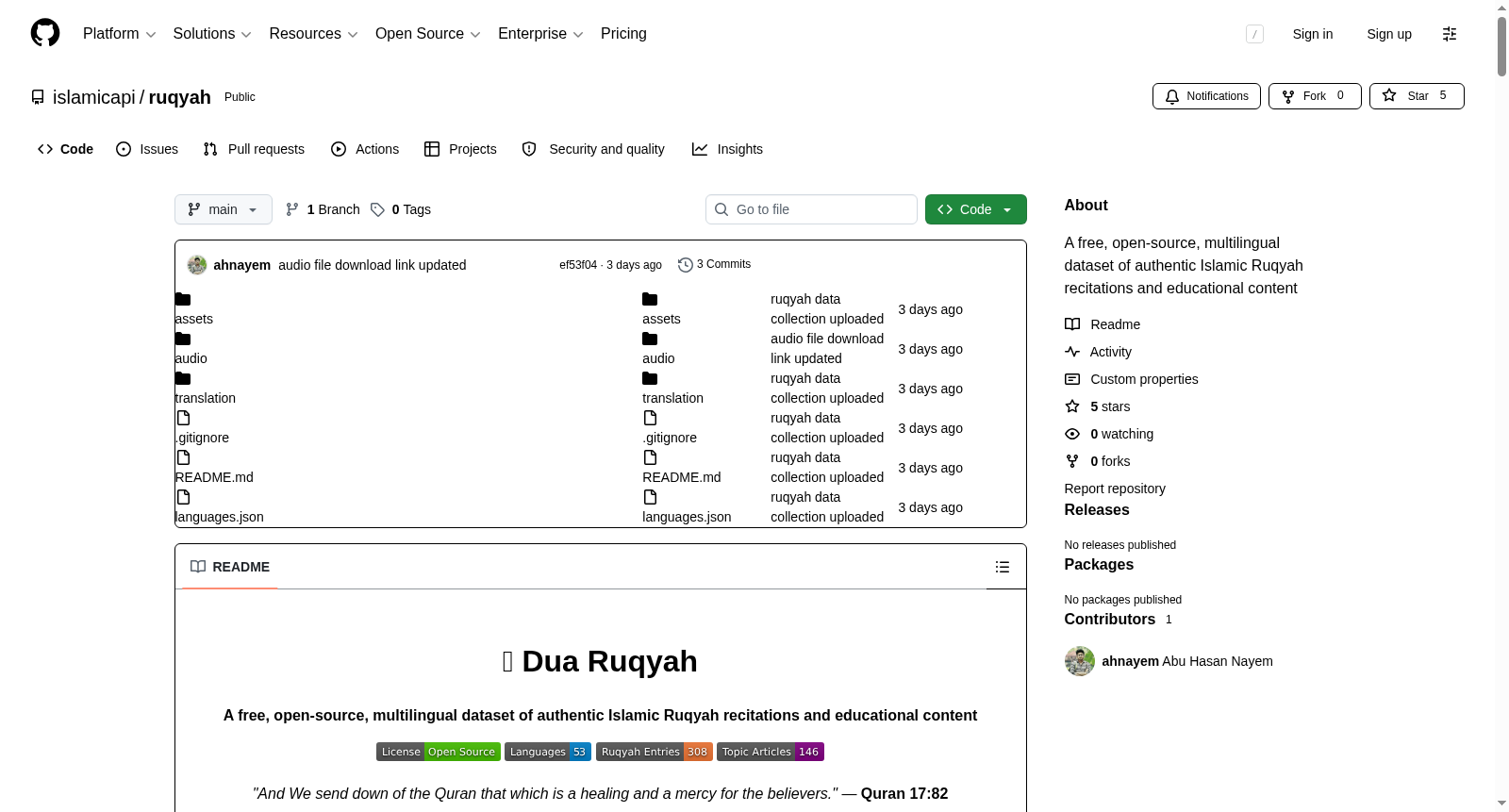Click the README book icon
This screenshot has height=812, width=1509.
(x=198, y=567)
